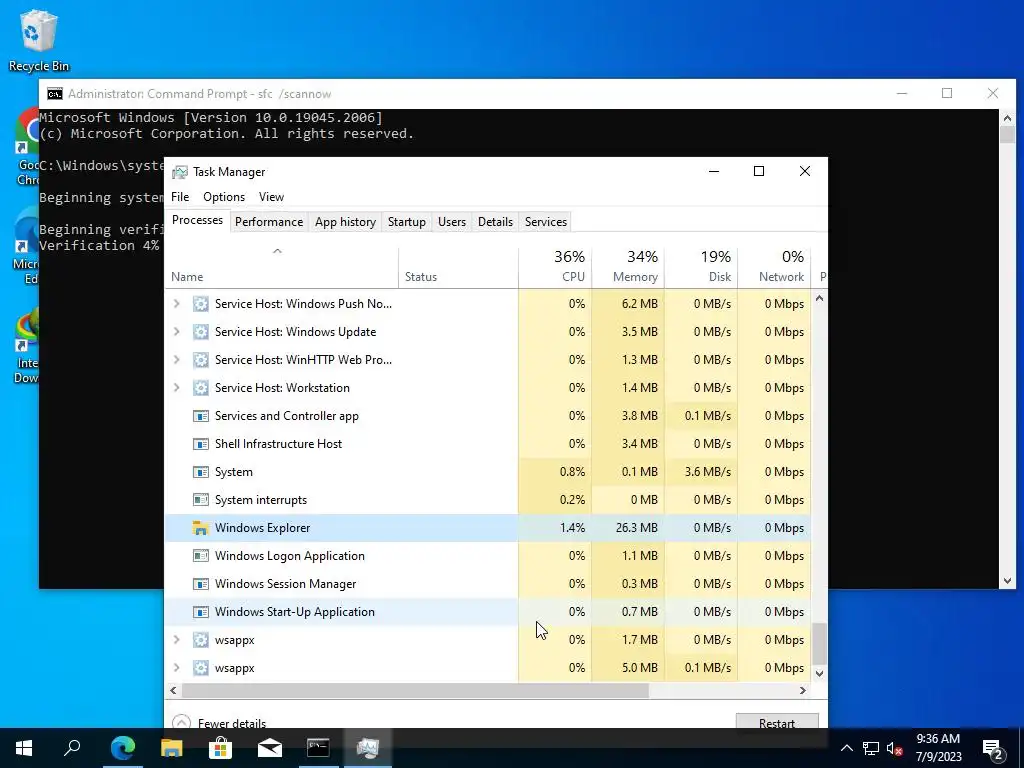The width and height of the screenshot is (1024, 768).
Task: Click gear icon of Service Host: Windows Update
Action: click(200, 332)
